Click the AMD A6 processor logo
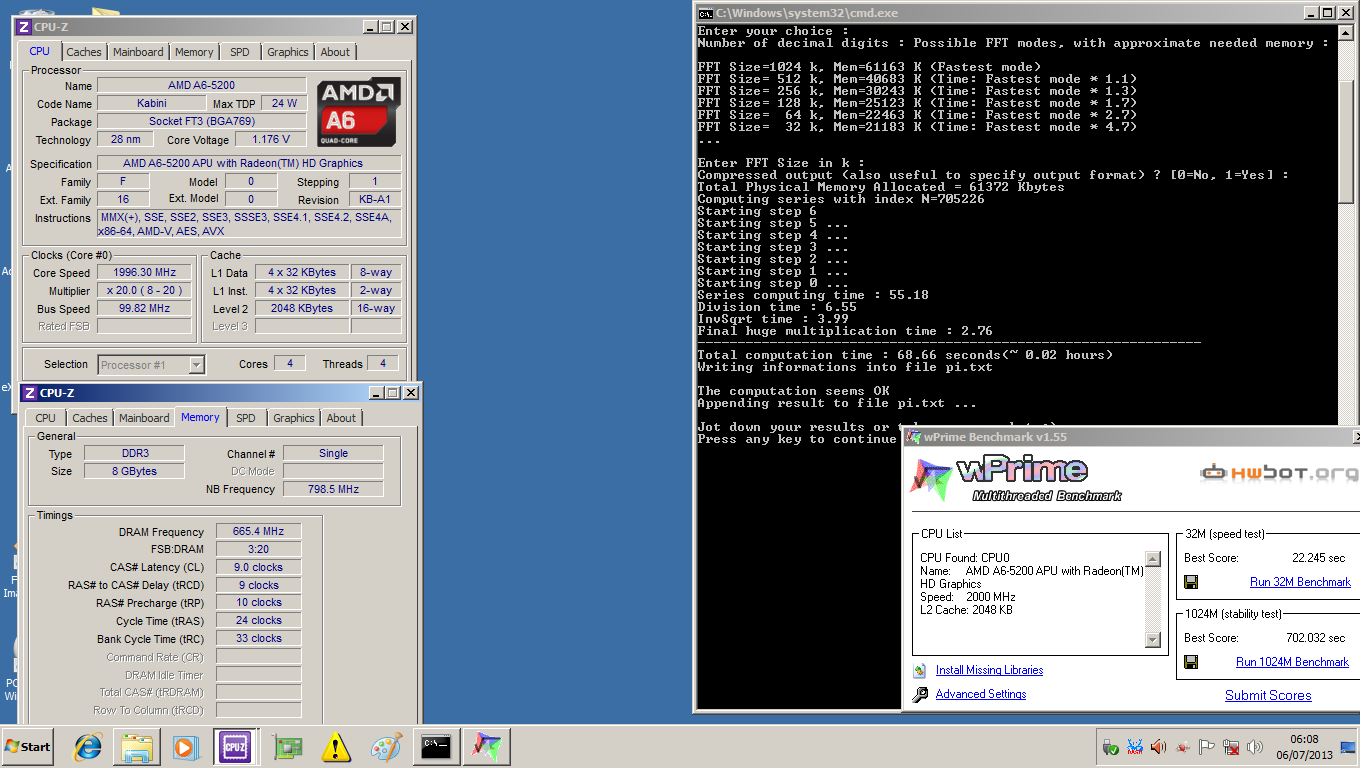 pyautogui.click(x=359, y=111)
